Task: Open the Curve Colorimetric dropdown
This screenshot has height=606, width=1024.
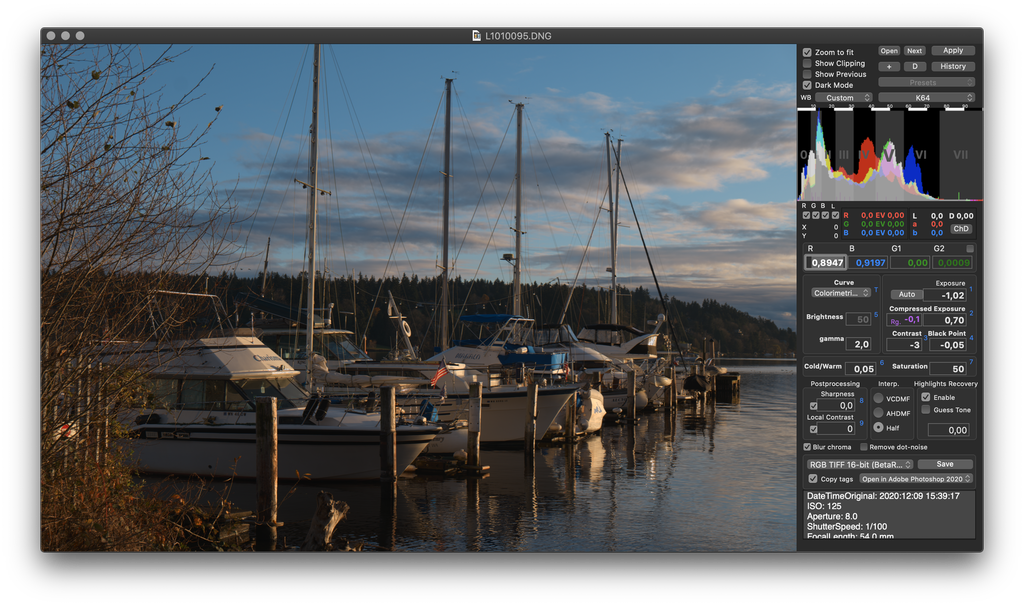Action: coord(841,293)
